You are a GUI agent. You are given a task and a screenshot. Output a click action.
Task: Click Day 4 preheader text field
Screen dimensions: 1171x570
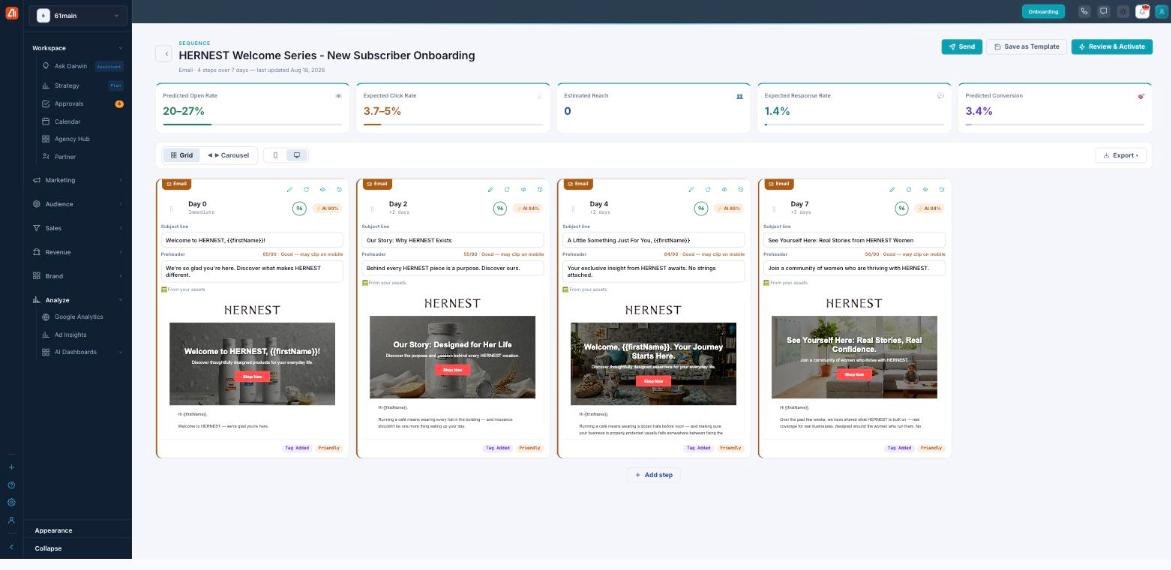coord(653,271)
